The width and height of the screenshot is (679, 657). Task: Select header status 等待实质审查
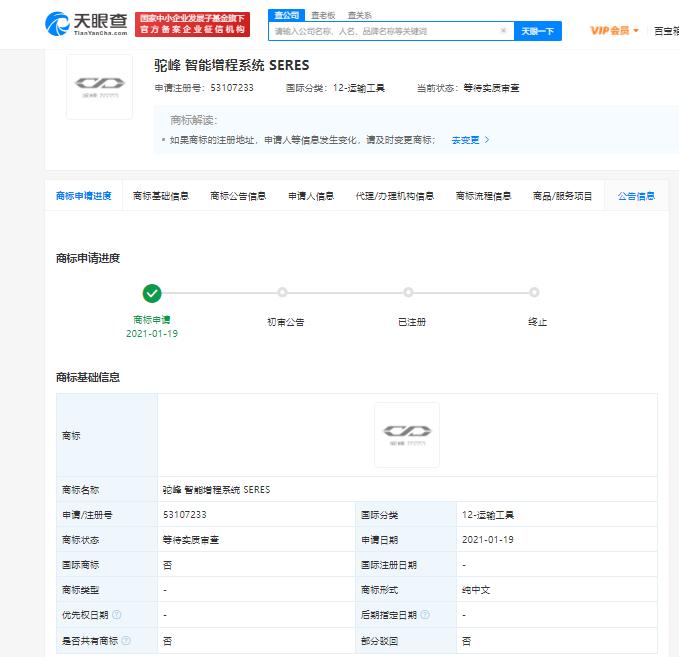pyautogui.click(x=491, y=88)
